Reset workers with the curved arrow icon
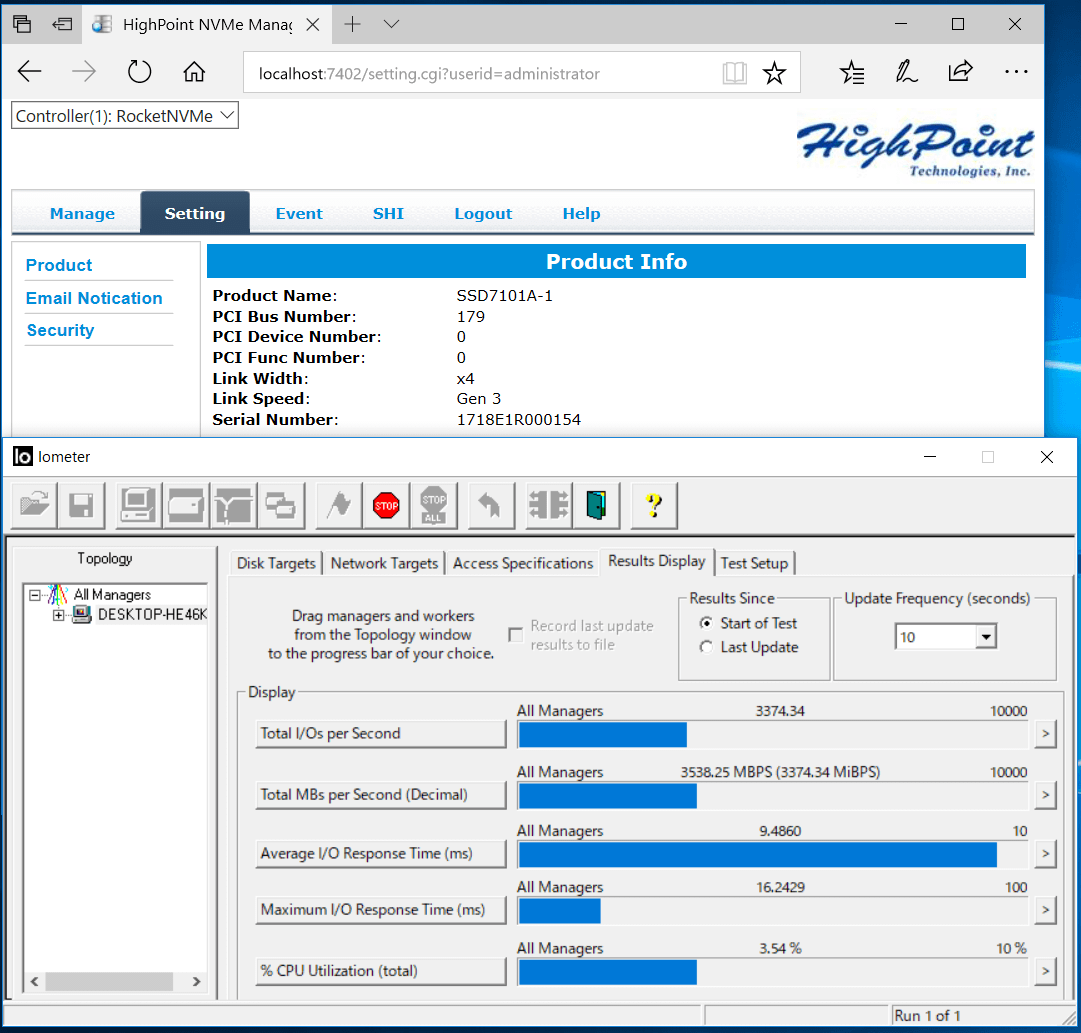 491,505
